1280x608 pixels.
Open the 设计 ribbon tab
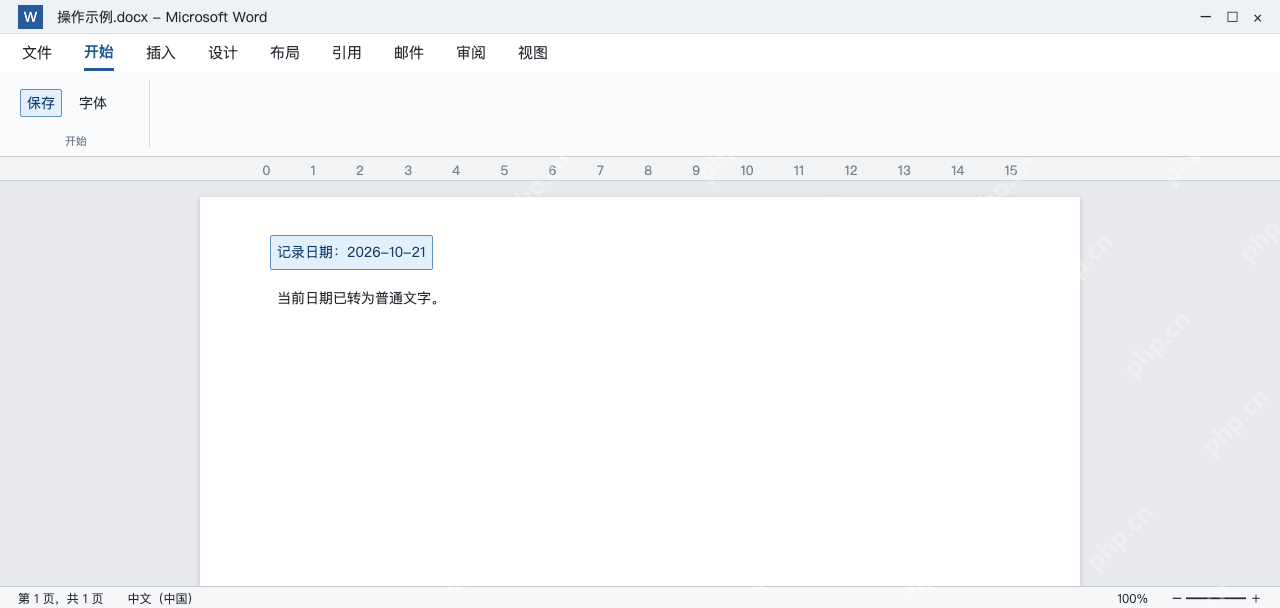223,53
